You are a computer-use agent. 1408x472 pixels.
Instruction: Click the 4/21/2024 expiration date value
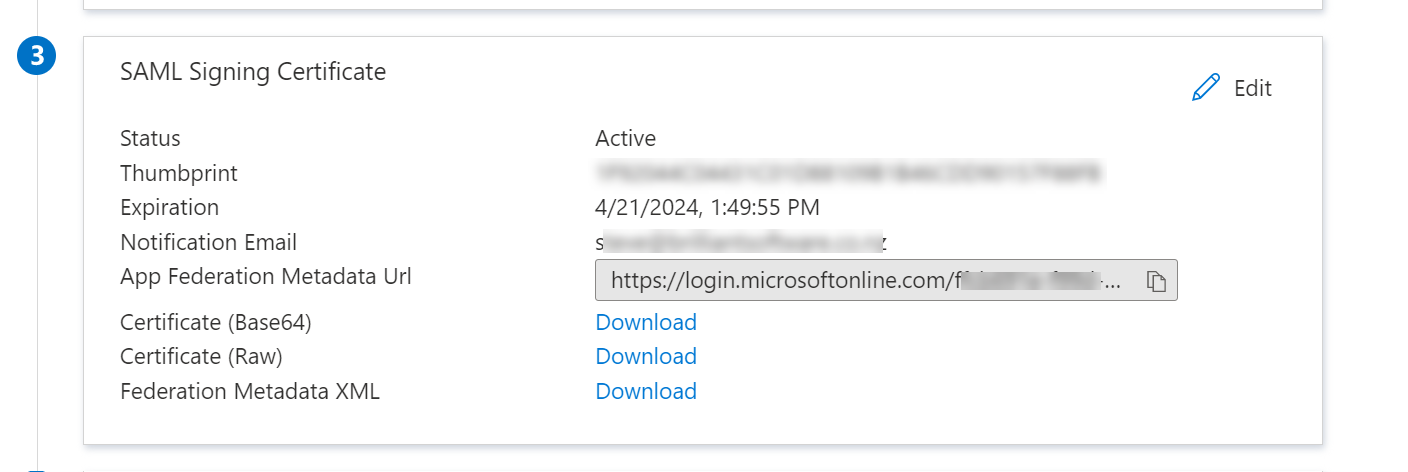pyautogui.click(x=707, y=208)
